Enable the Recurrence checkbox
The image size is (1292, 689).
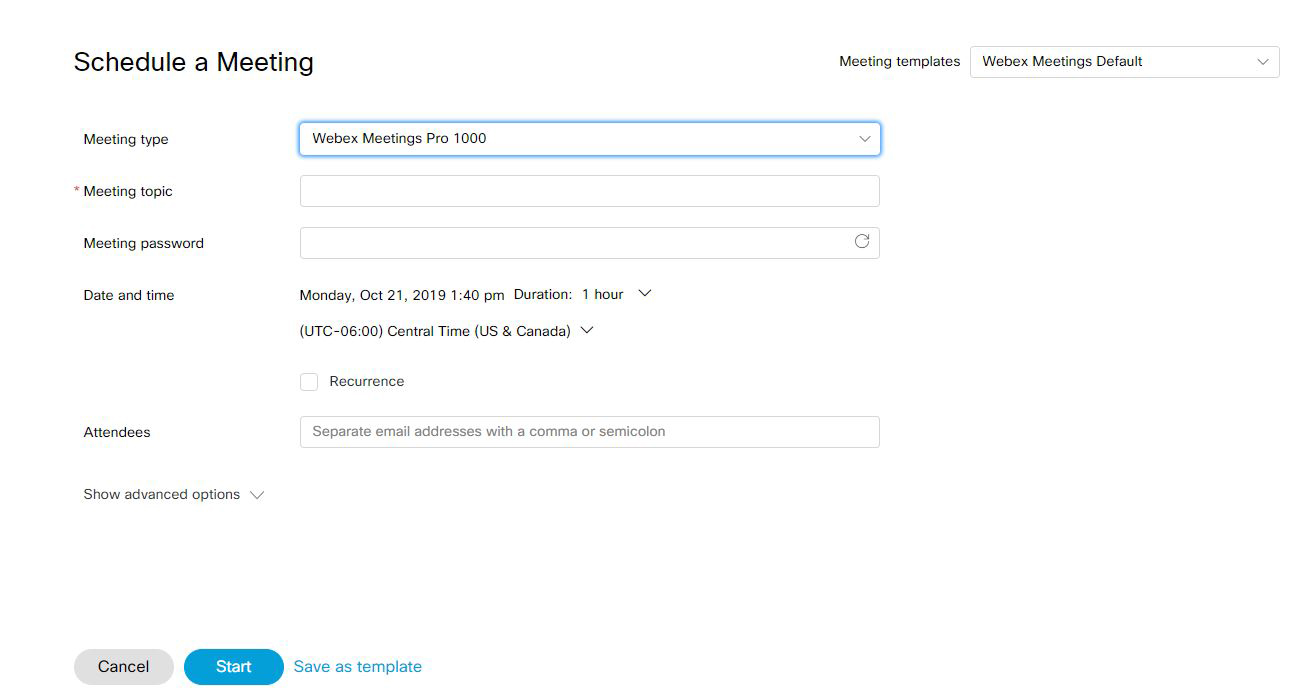[309, 382]
